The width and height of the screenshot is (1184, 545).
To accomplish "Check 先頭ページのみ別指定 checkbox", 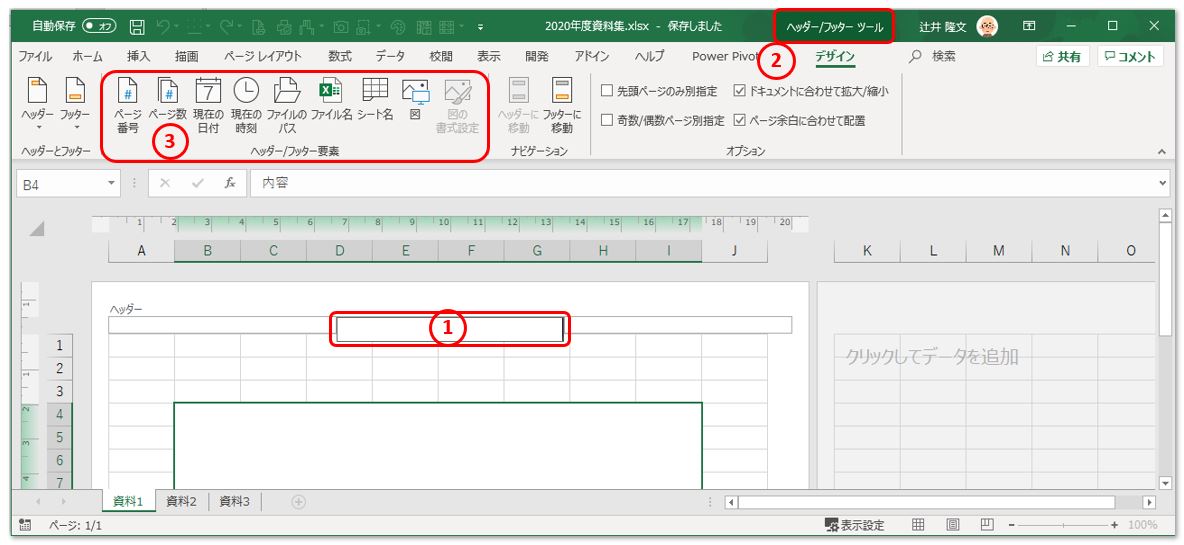I will (606, 91).
